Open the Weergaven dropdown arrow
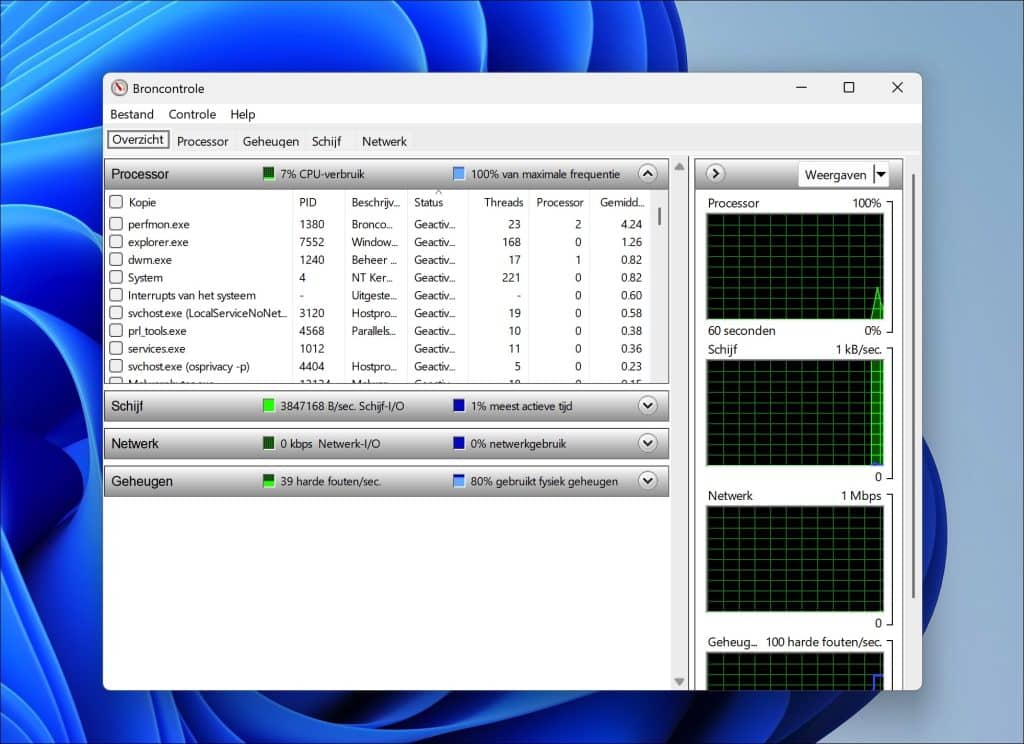The height and width of the screenshot is (744, 1024). (880, 175)
